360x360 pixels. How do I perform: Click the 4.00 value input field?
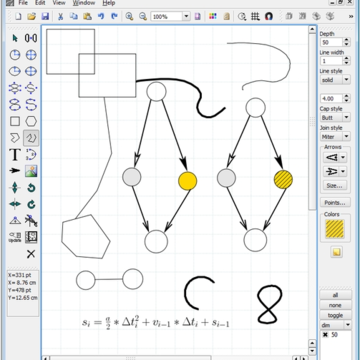tap(331, 99)
